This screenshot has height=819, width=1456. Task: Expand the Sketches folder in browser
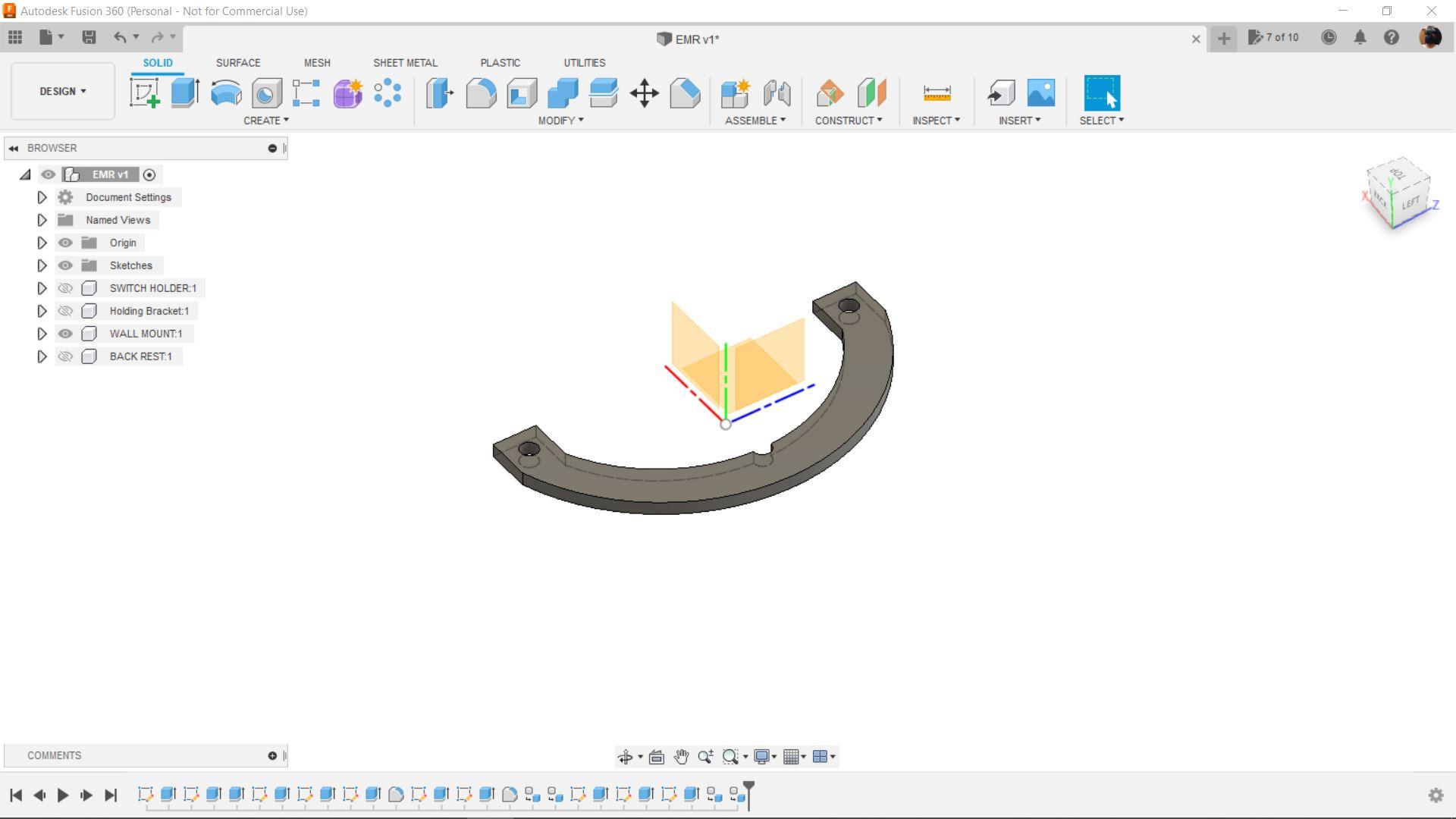[42, 265]
